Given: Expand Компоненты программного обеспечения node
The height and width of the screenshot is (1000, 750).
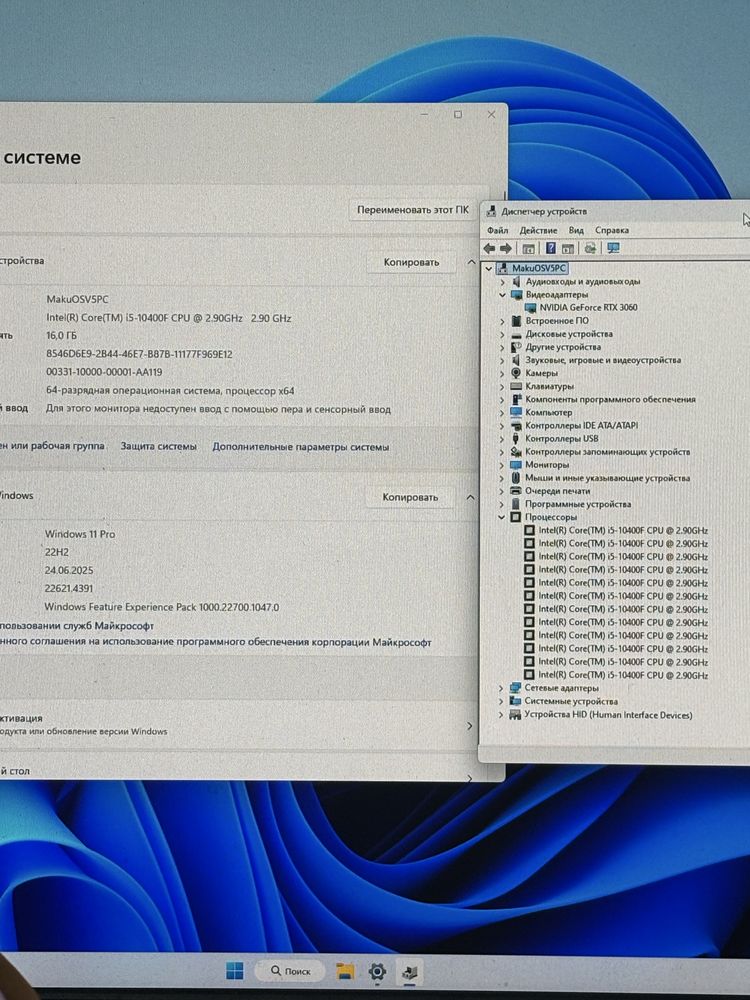Looking at the screenshot, I should (502, 399).
